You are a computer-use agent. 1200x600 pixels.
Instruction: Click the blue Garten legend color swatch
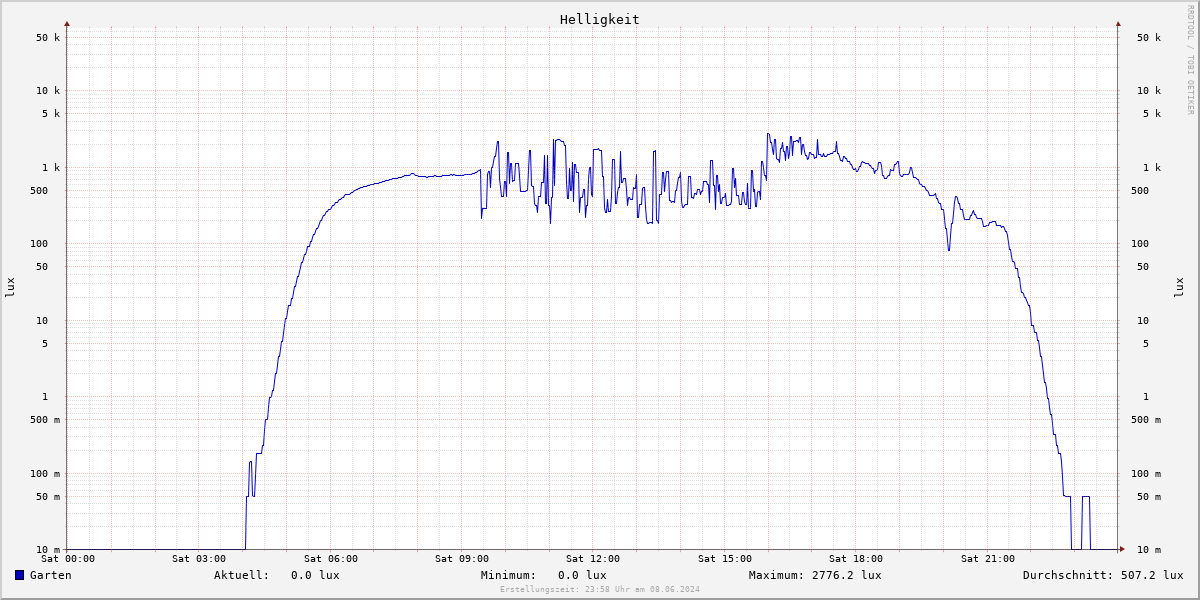tap(19, 575)
